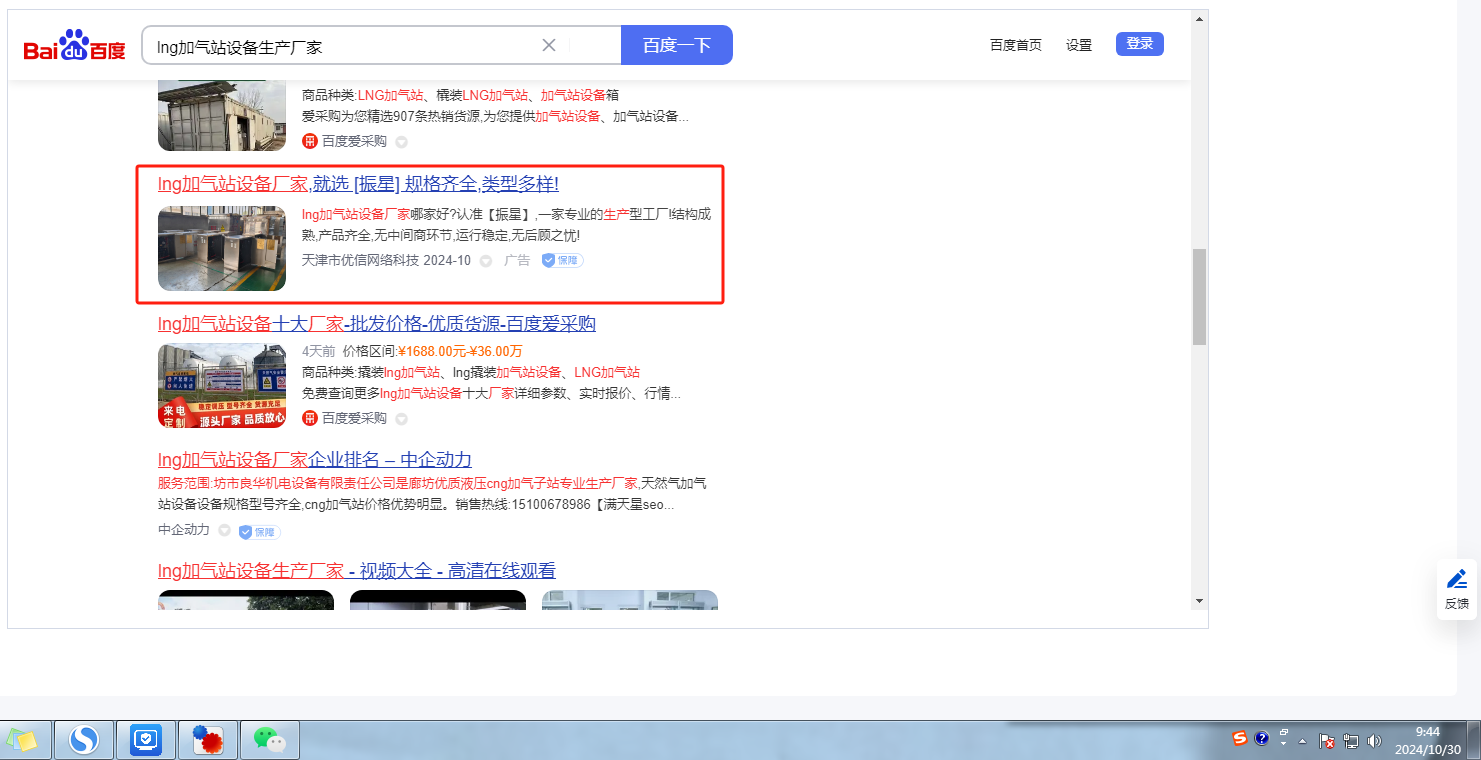Click the 登录 login button

pyautogui.click(x=1139, y=44)
